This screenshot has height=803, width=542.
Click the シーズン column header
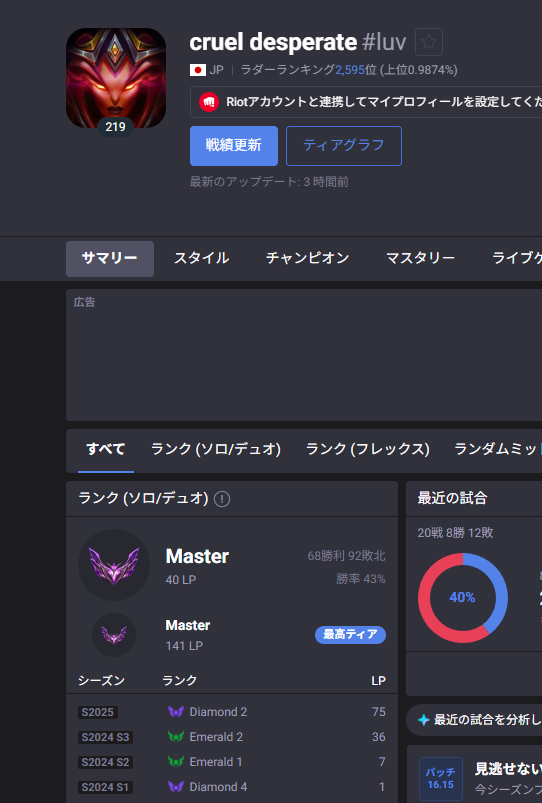click(101, 681)
